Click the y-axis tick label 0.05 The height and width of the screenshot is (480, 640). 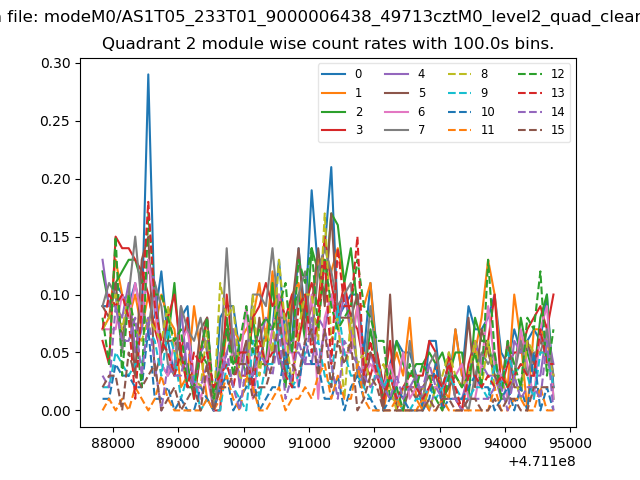click(56, 353)
